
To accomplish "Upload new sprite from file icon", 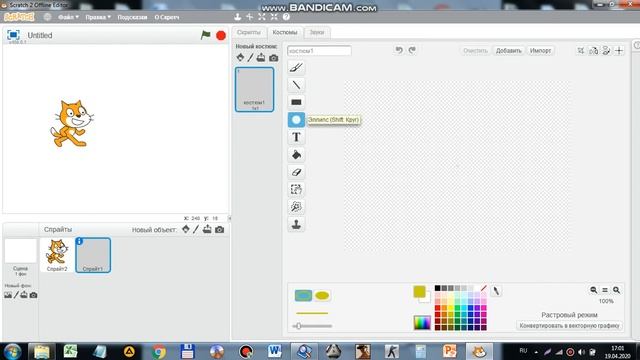I will click(x=207, y=229).
